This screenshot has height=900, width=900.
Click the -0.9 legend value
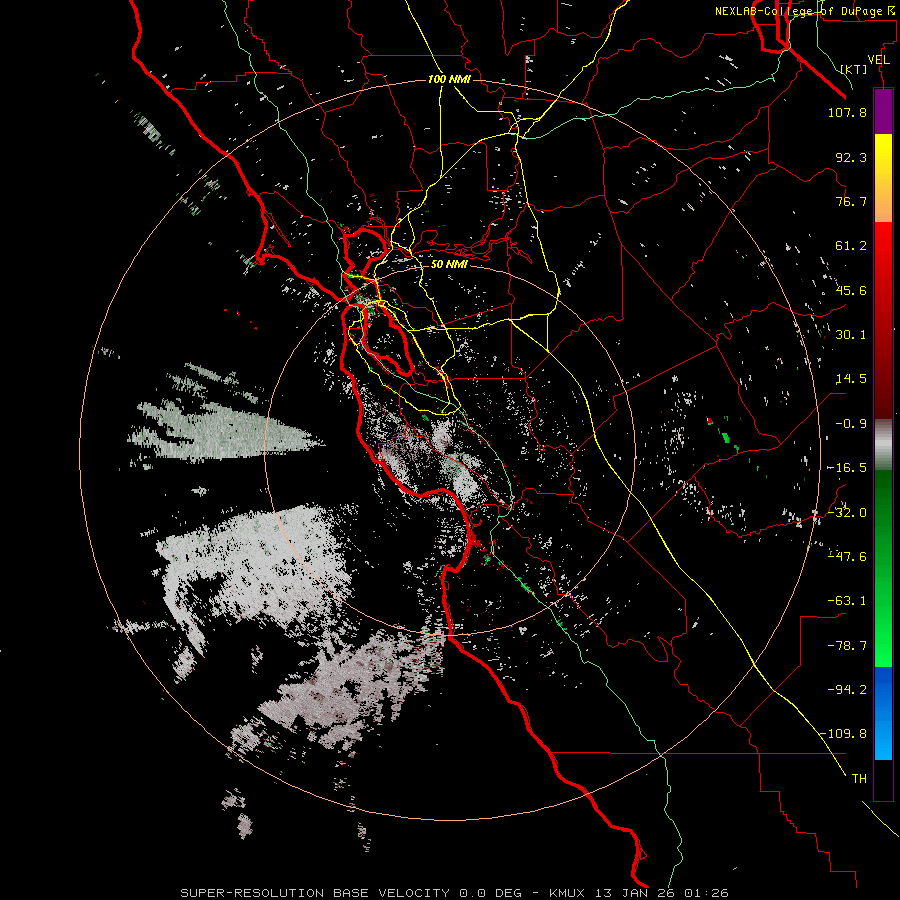coord(851,424)
